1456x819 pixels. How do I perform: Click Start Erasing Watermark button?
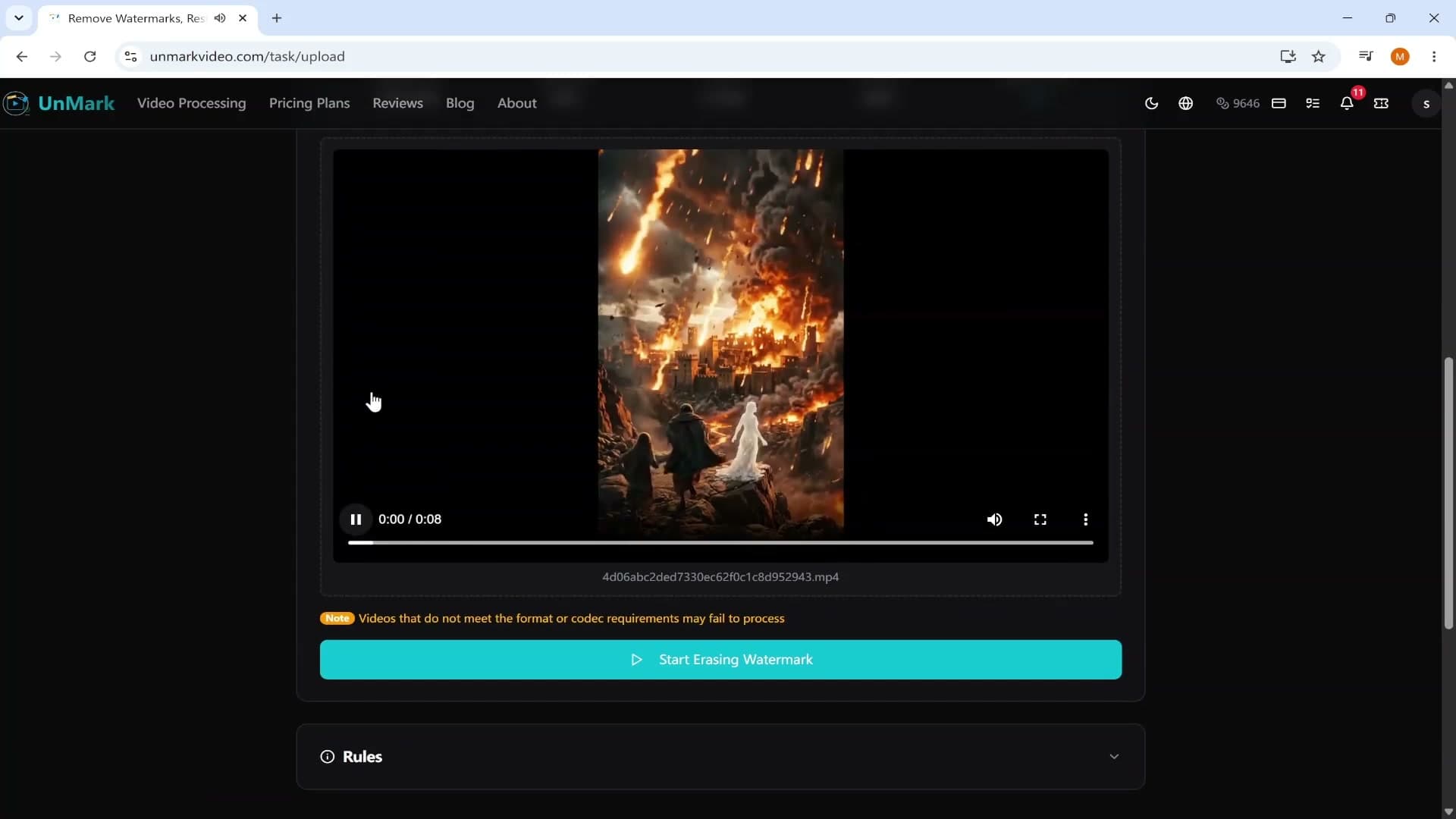720,660
